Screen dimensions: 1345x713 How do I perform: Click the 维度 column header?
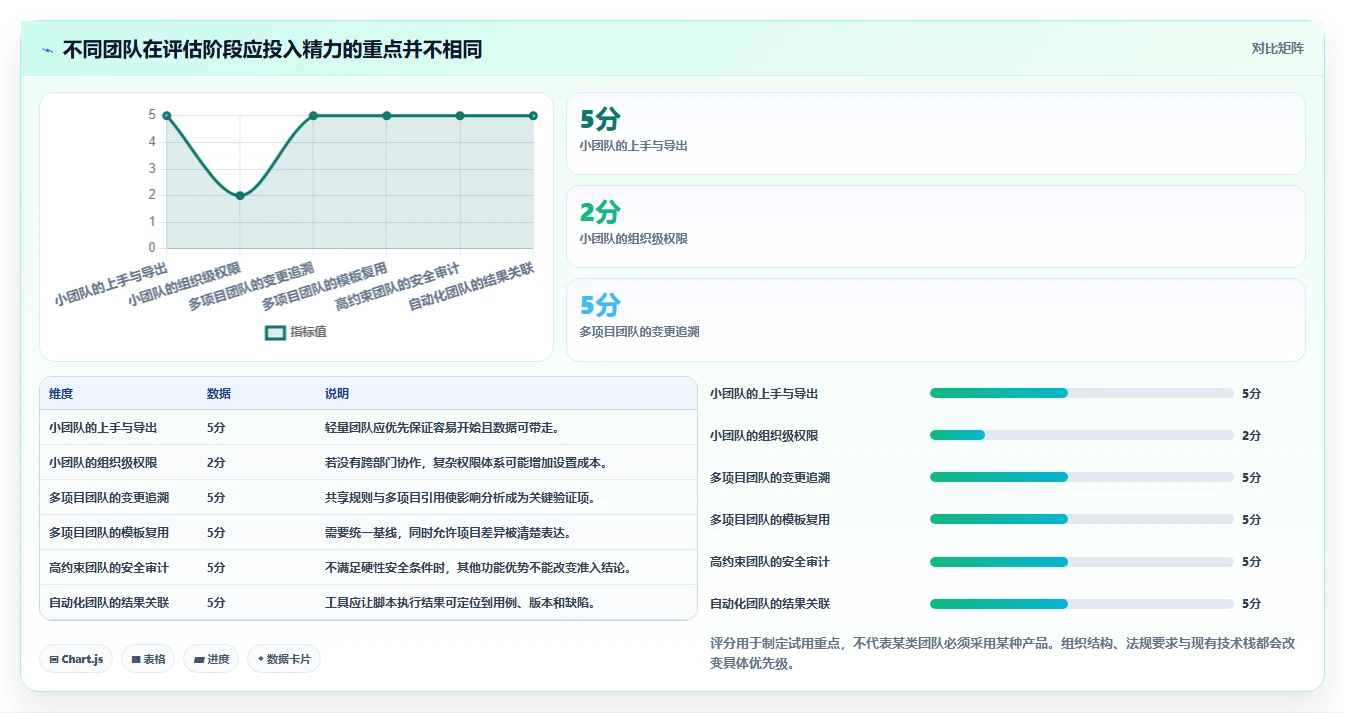click(x=61, y=394)
